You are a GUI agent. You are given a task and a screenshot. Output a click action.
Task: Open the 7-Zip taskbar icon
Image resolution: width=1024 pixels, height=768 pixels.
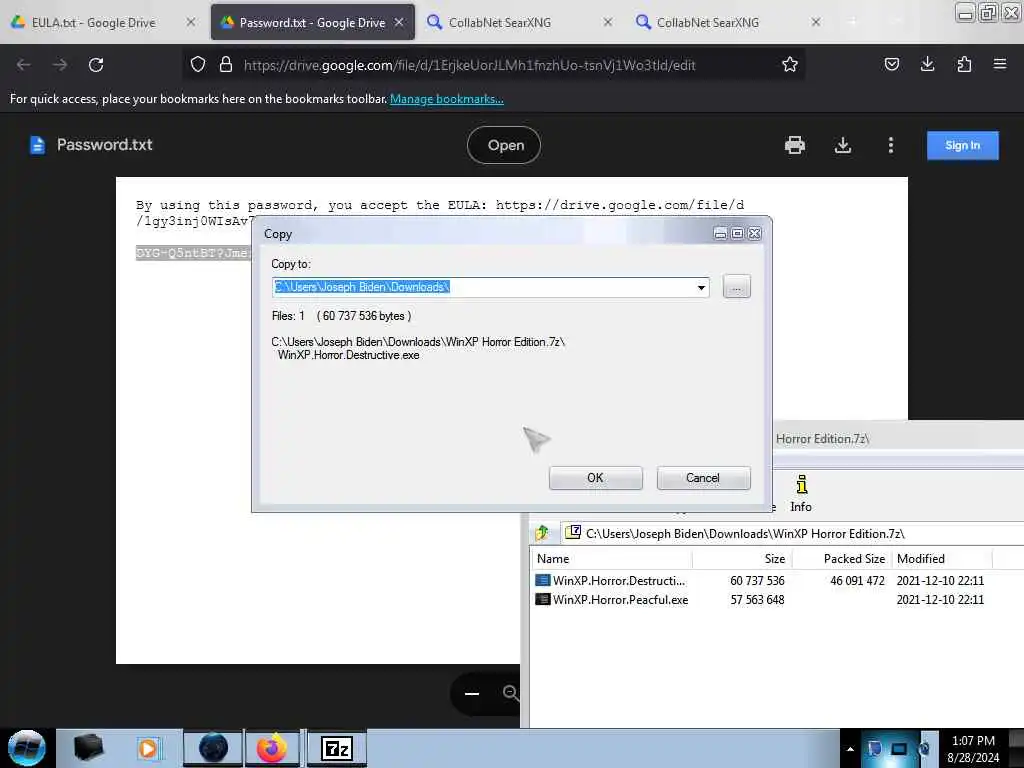click(337, 748)
